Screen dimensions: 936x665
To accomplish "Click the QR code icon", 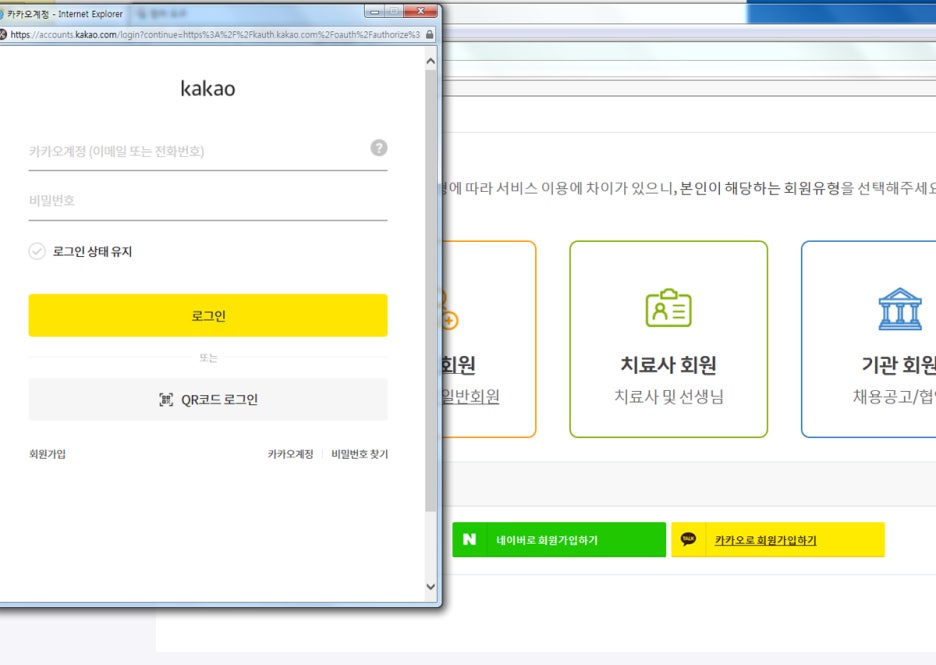I will (x=166, y=400).
